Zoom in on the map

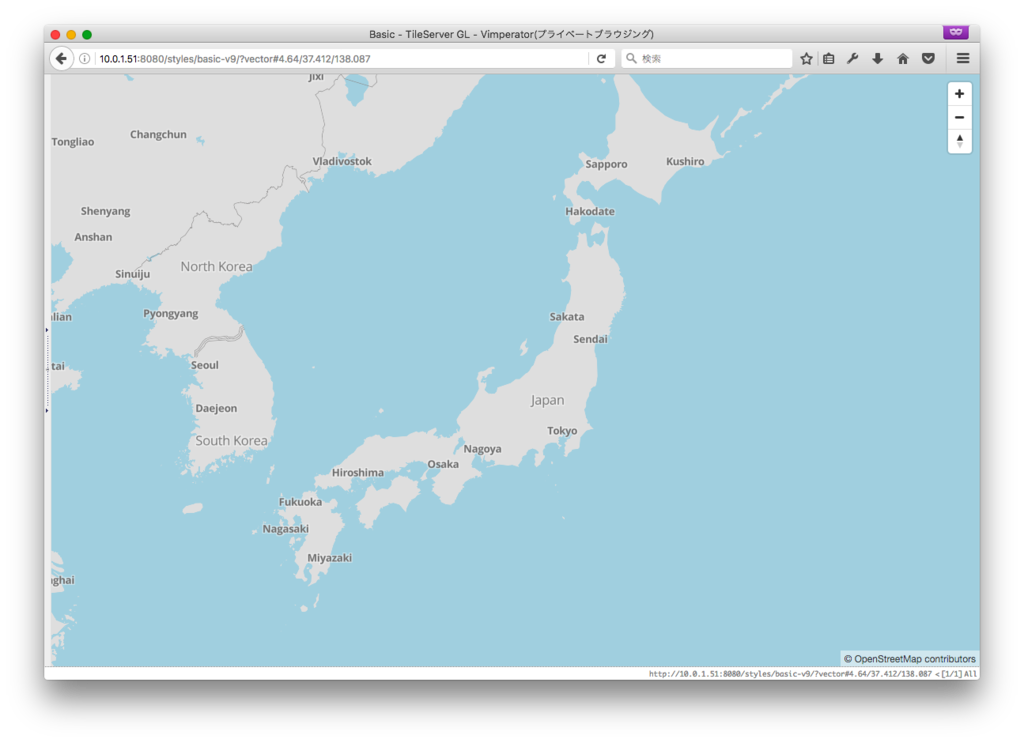point(959,94)
